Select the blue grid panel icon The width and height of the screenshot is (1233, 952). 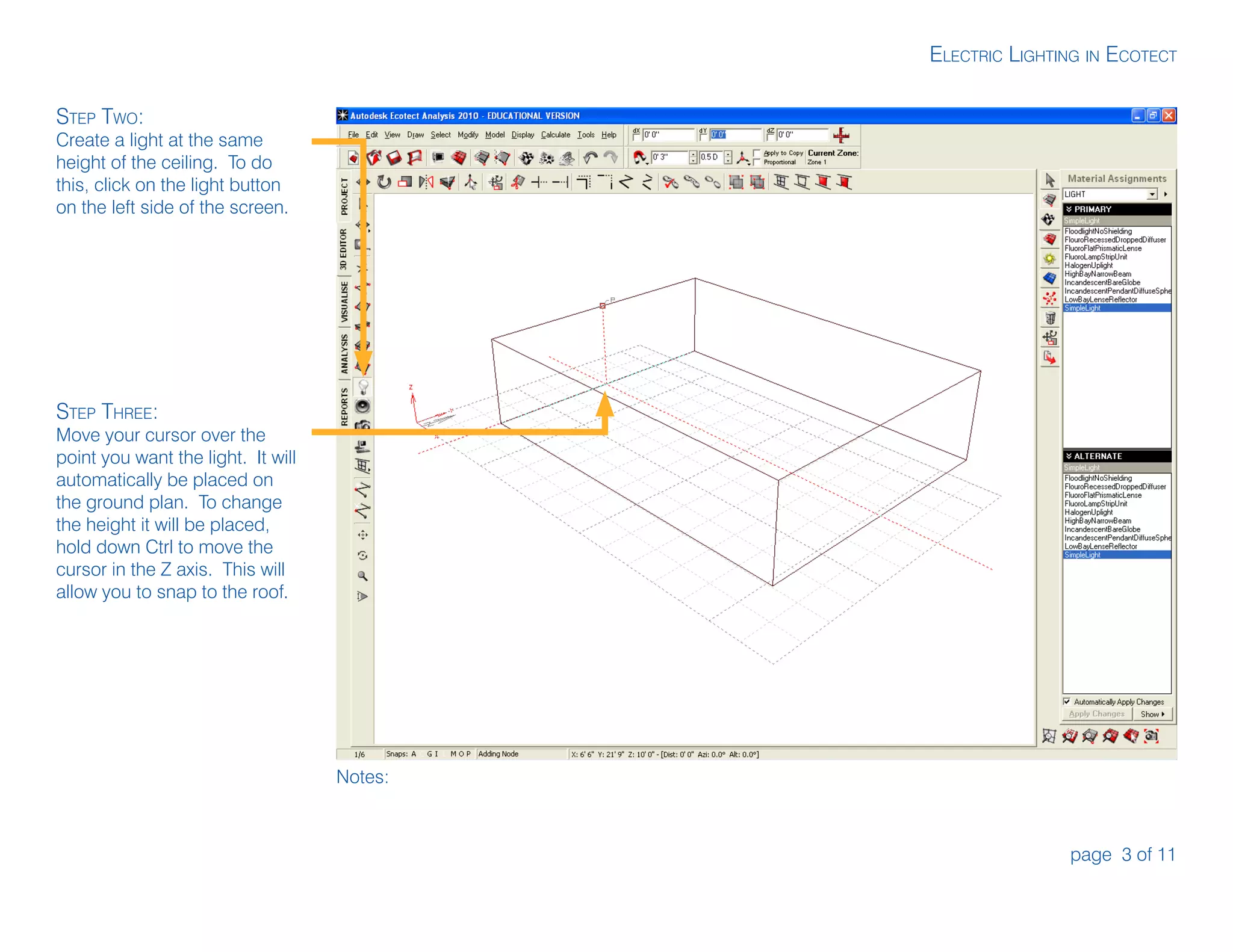click(1049, 279)
